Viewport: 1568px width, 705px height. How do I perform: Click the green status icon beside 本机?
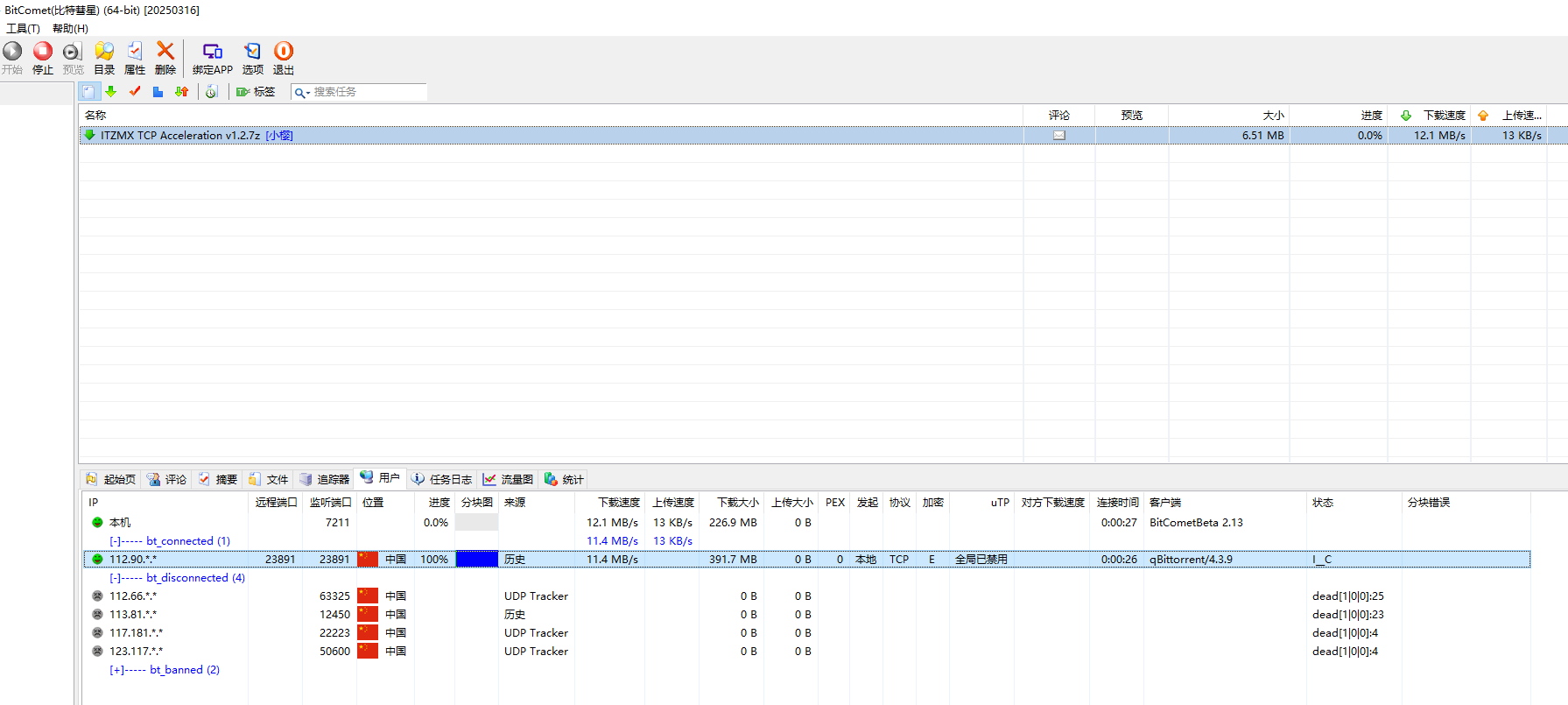(x=97, y=522)
